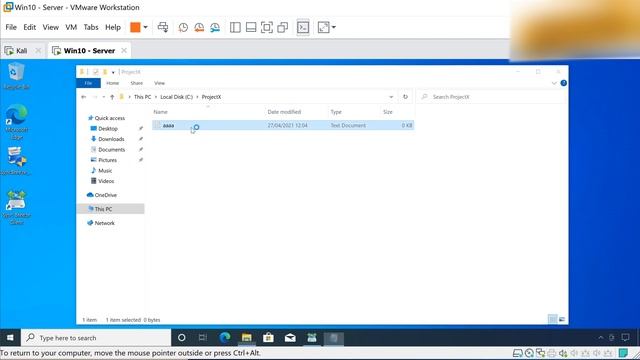Select This PC in navigation pane
640x360 pixels.
click(103, 209)
